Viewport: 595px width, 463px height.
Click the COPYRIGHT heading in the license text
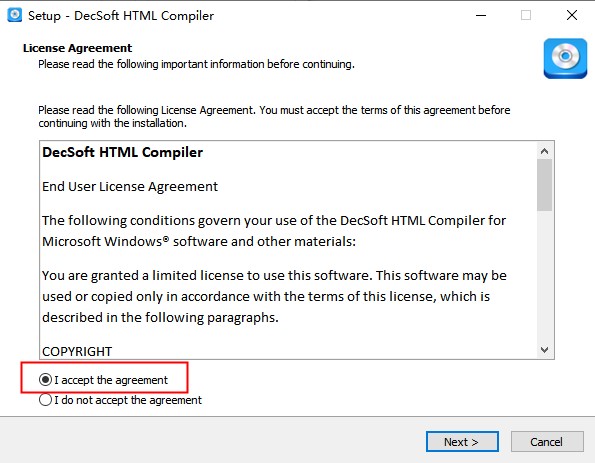click(x=77, y=351)
